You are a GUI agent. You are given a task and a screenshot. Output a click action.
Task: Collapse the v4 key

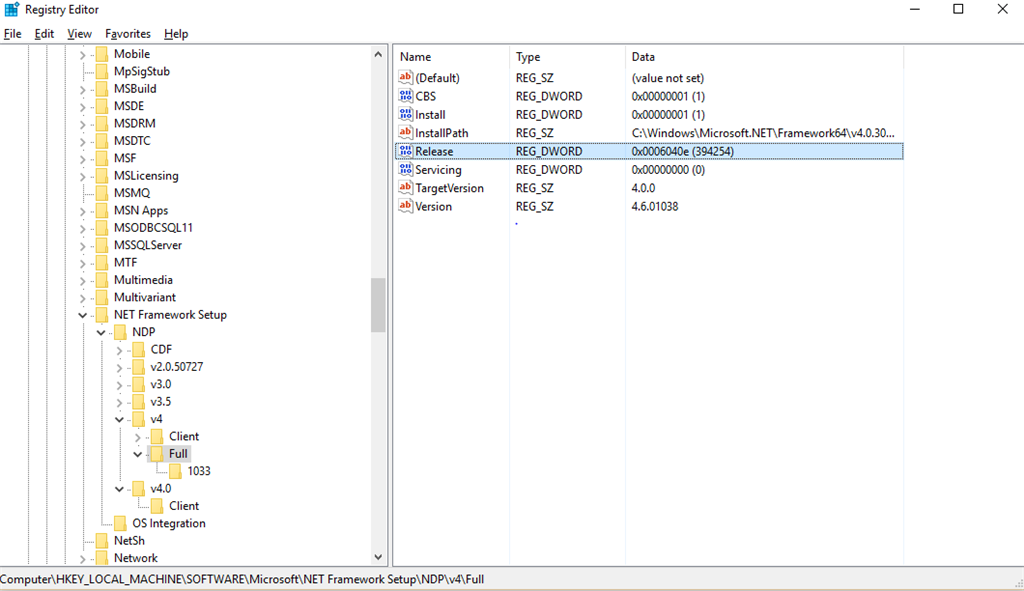pyautogui.click(x=120, y=419)
